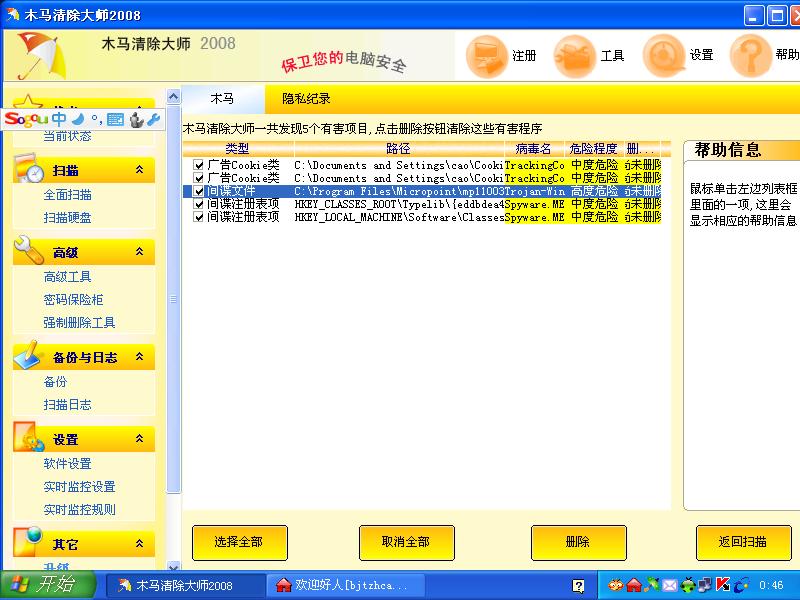Viewport: 800px width, 600px height.
Task: Click the umbrella icon in the window title bar
Action: pos(13,15)
